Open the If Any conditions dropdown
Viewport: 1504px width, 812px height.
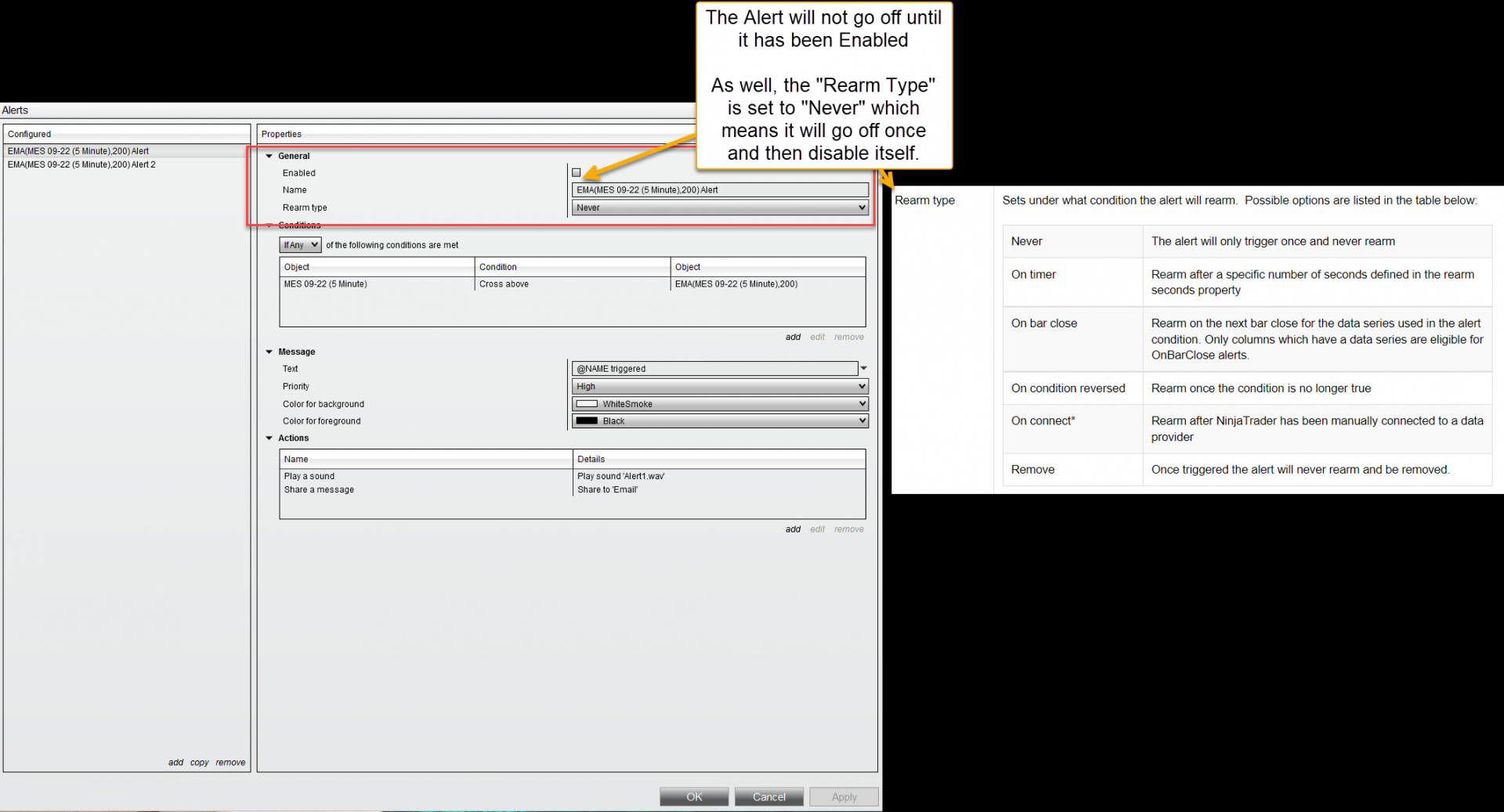(x=301, y=245)
